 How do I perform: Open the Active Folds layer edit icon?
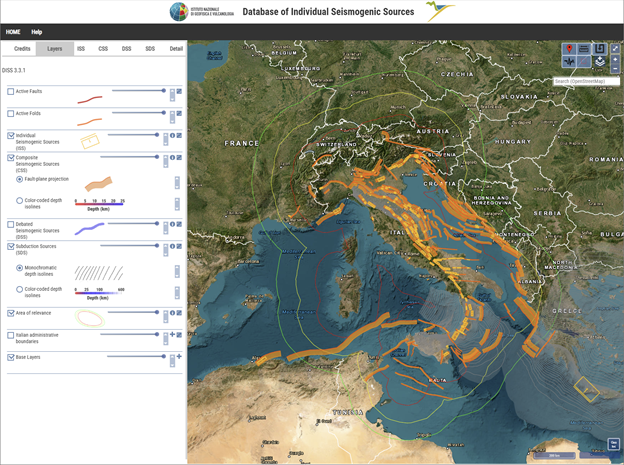tap(179, 113)
